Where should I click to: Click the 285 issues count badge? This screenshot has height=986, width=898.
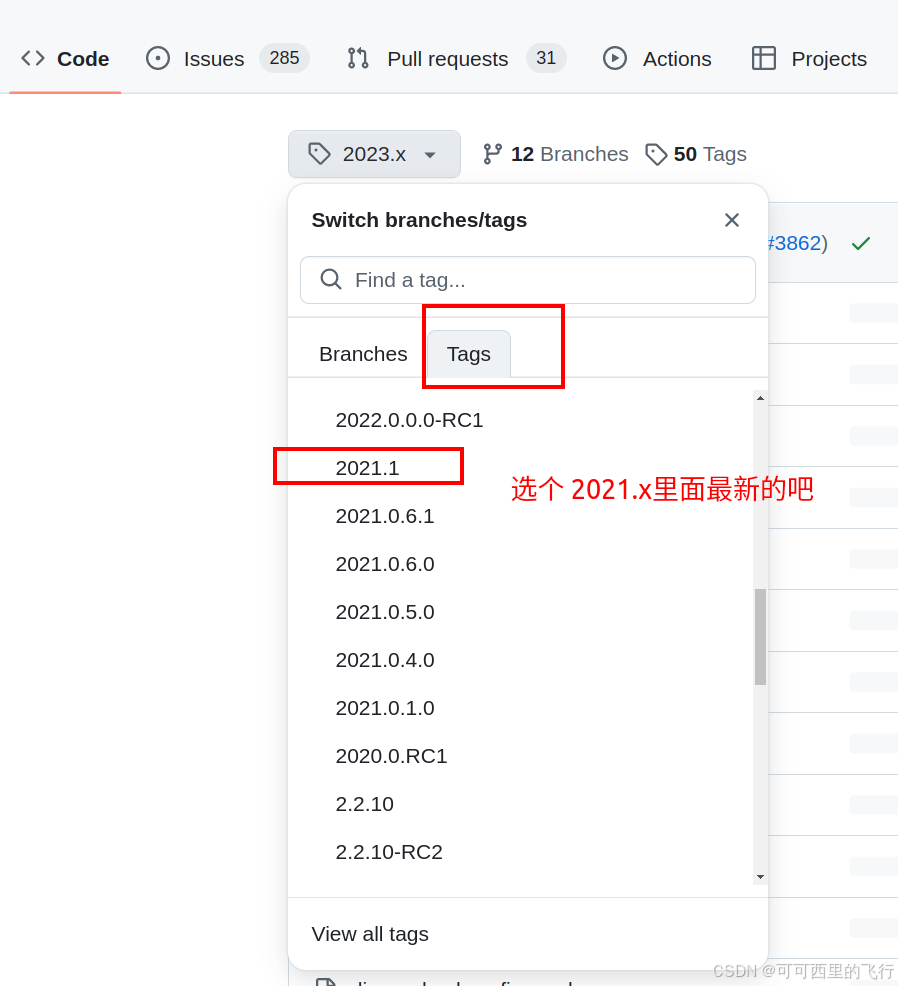tap(284, 58)
